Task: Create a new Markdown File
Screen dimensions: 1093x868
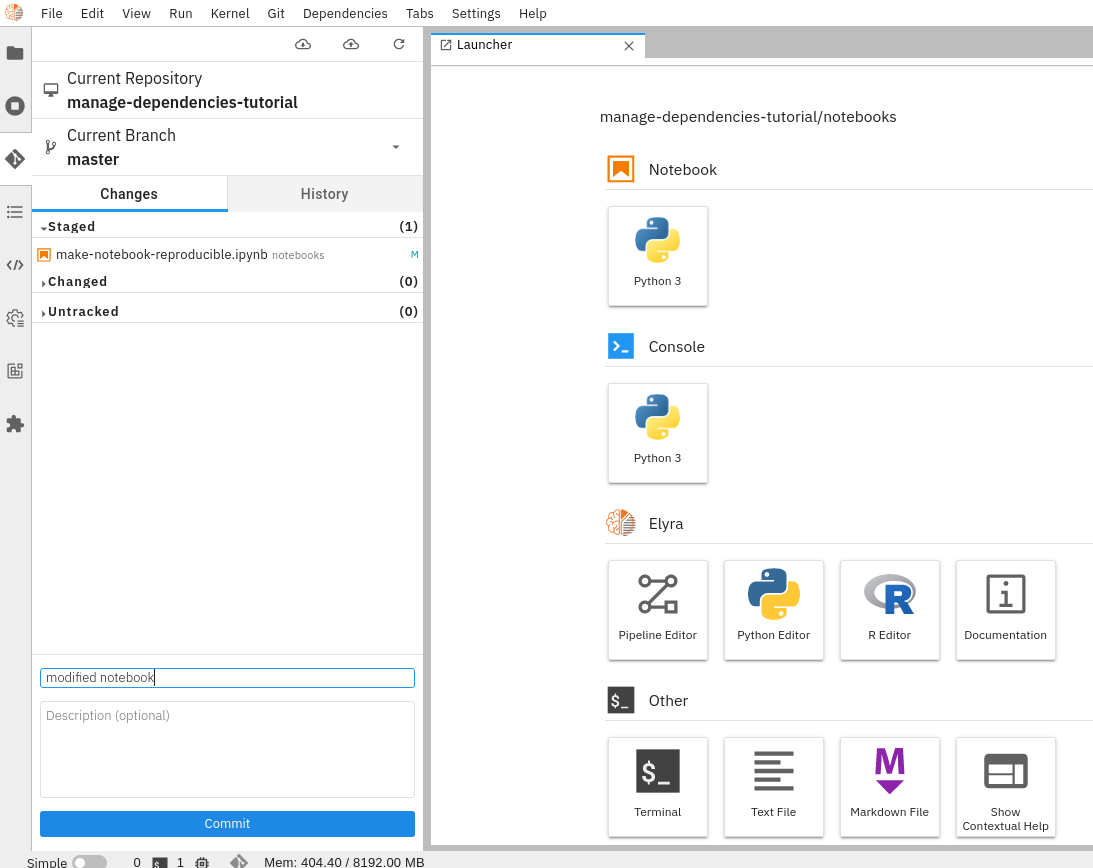Action: (889, 787)
